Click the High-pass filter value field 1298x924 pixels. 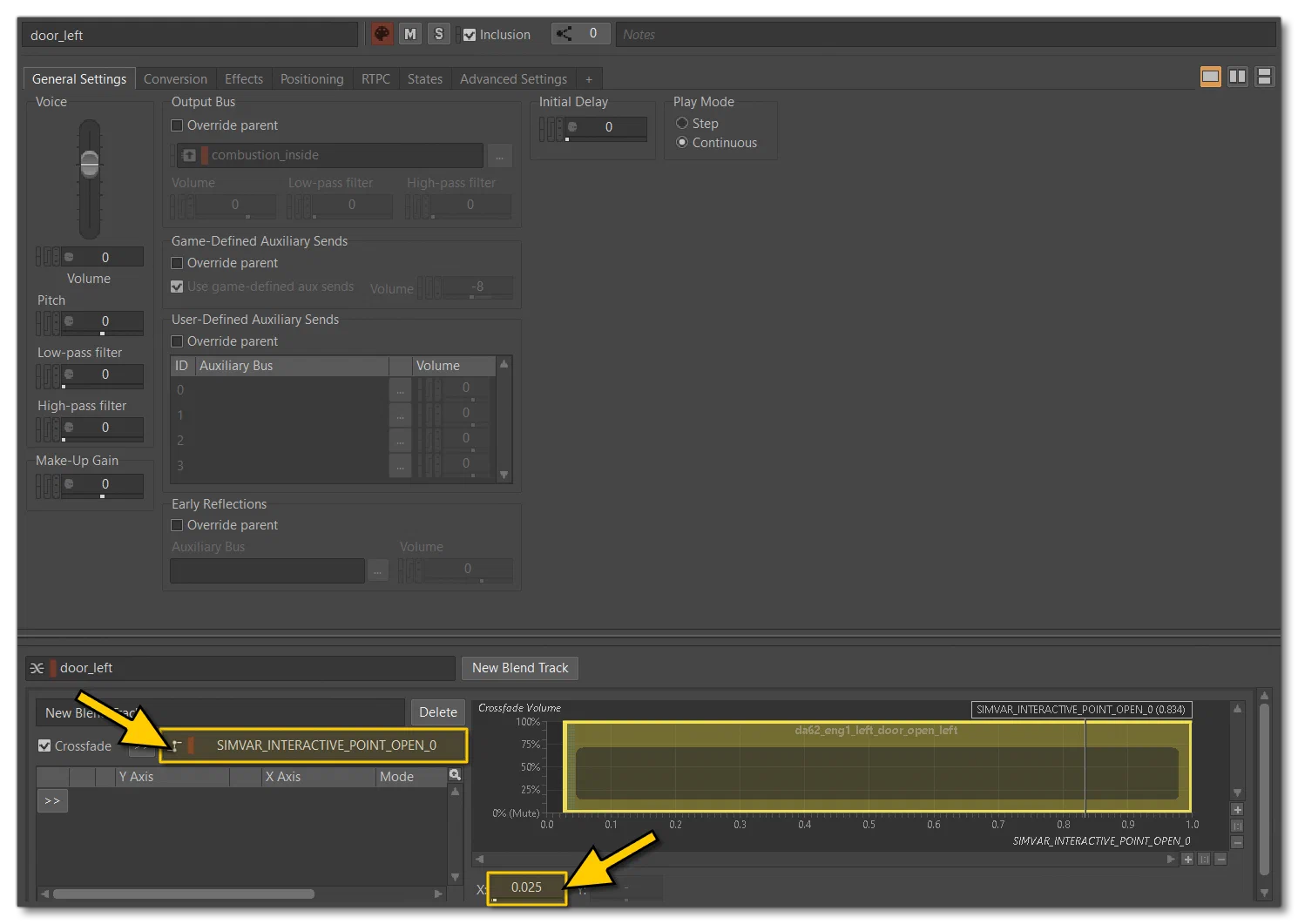[105, 428]
